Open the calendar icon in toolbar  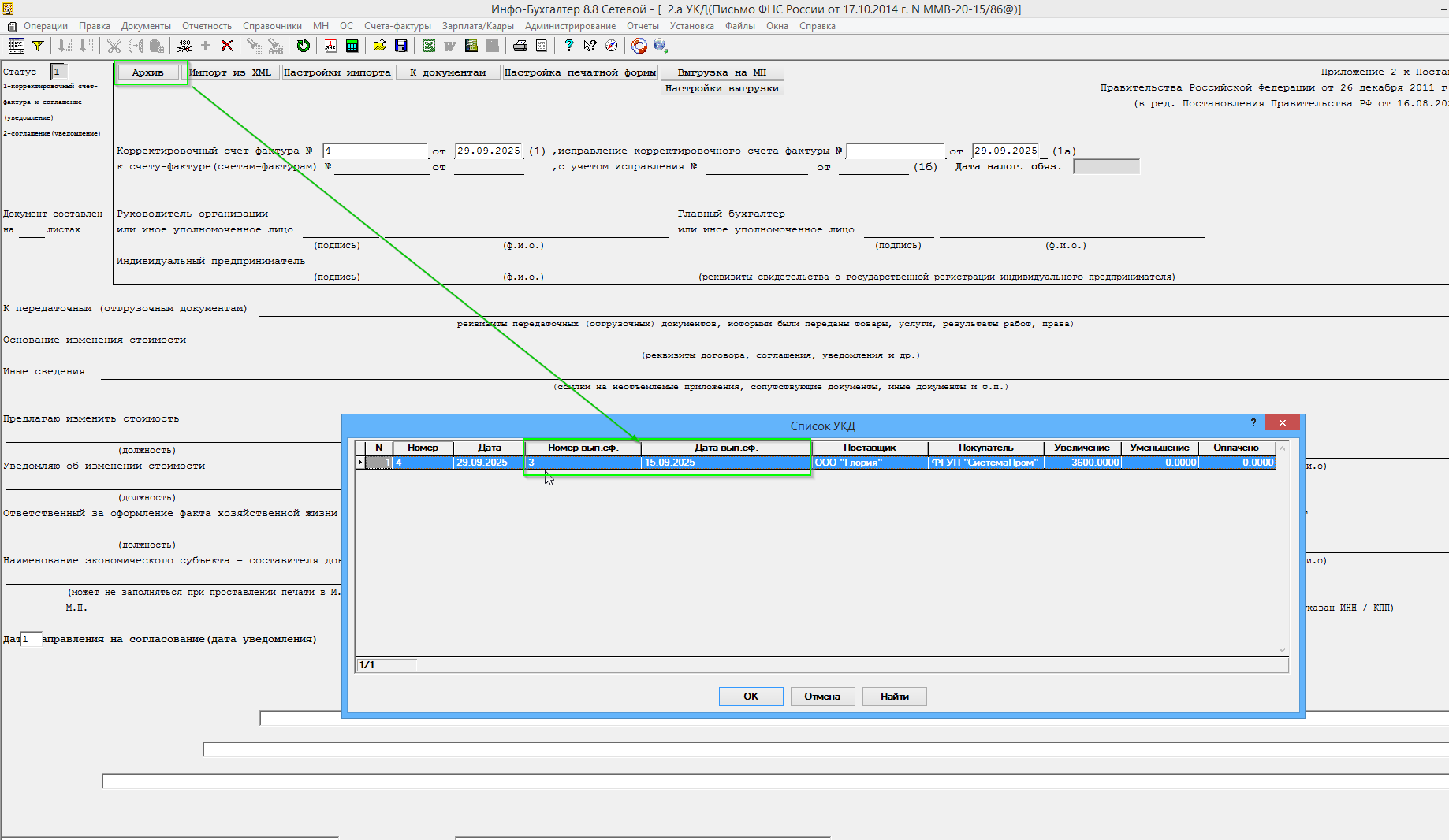(x=330, y=46)
